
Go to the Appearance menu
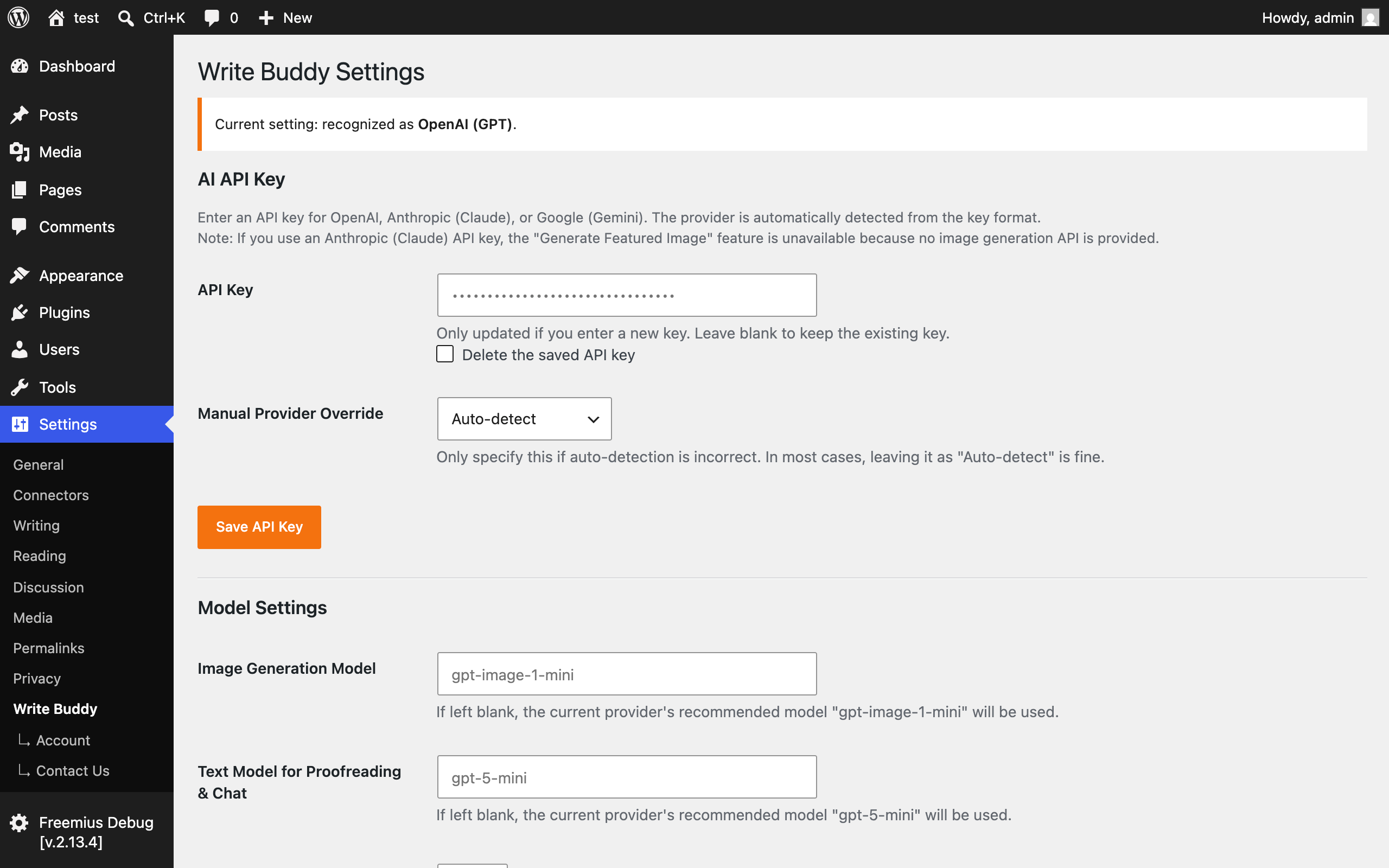pos(87,276)
